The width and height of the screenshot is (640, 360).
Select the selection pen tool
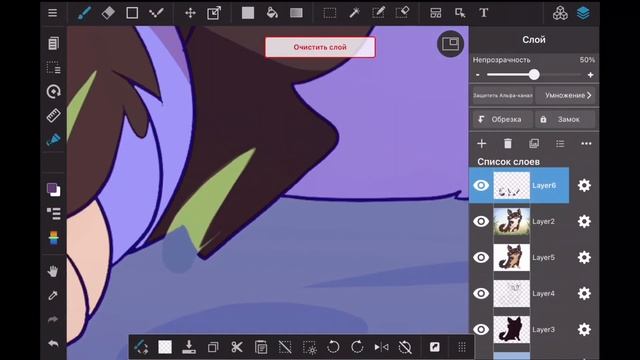pos(378,13)
